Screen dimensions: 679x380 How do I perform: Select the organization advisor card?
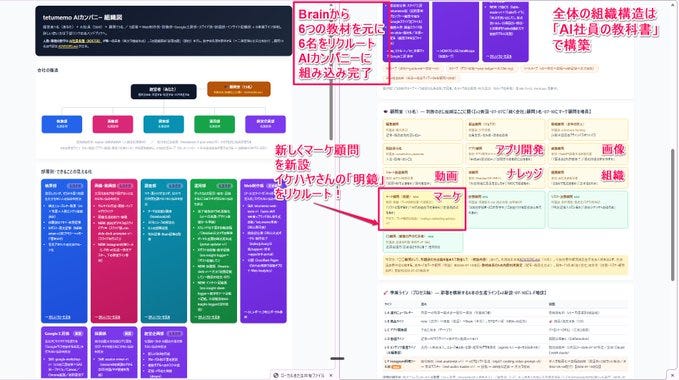[587, 177]
